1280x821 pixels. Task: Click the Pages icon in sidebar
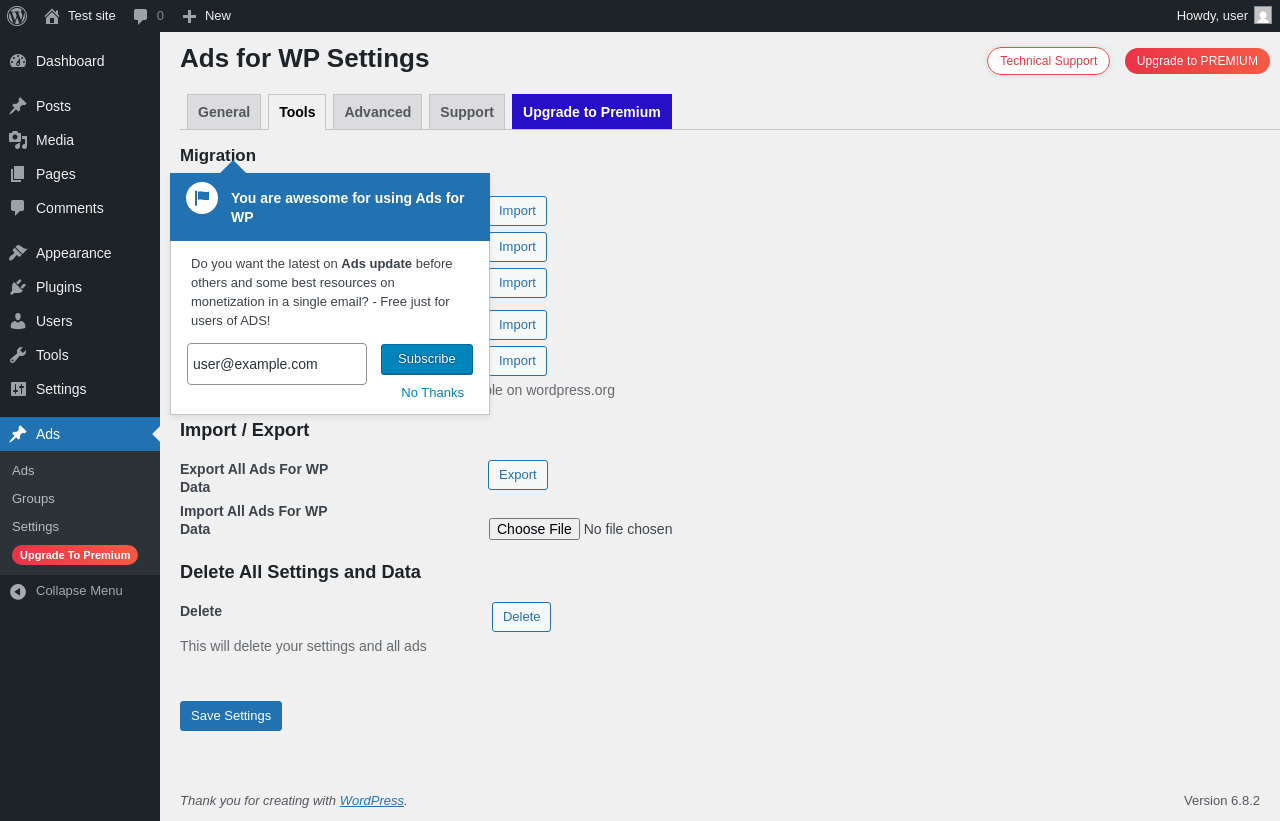coord(18,174)
